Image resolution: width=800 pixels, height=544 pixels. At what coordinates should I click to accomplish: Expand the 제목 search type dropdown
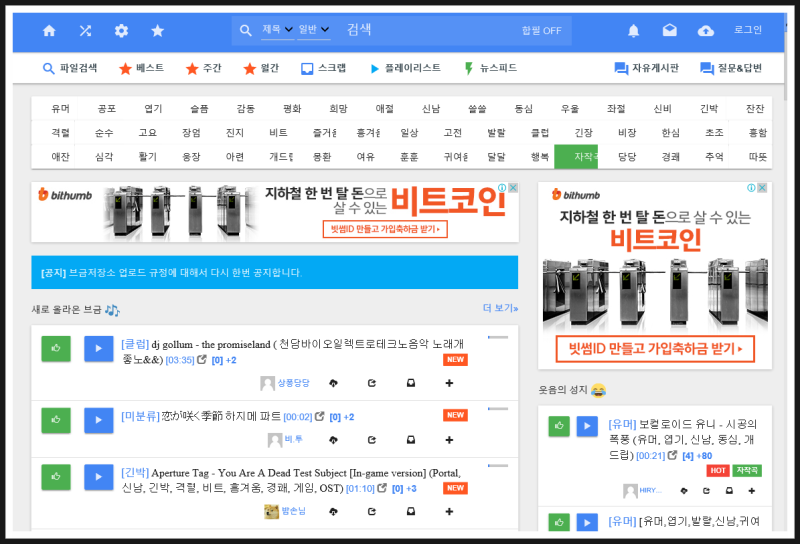tap(278, 30)
